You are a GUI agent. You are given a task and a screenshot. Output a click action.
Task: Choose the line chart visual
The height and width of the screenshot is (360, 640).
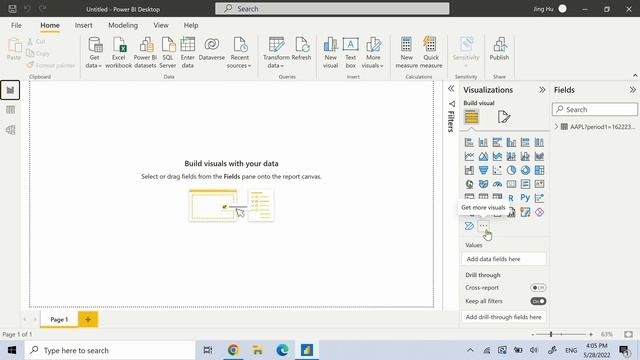(469, 156)
